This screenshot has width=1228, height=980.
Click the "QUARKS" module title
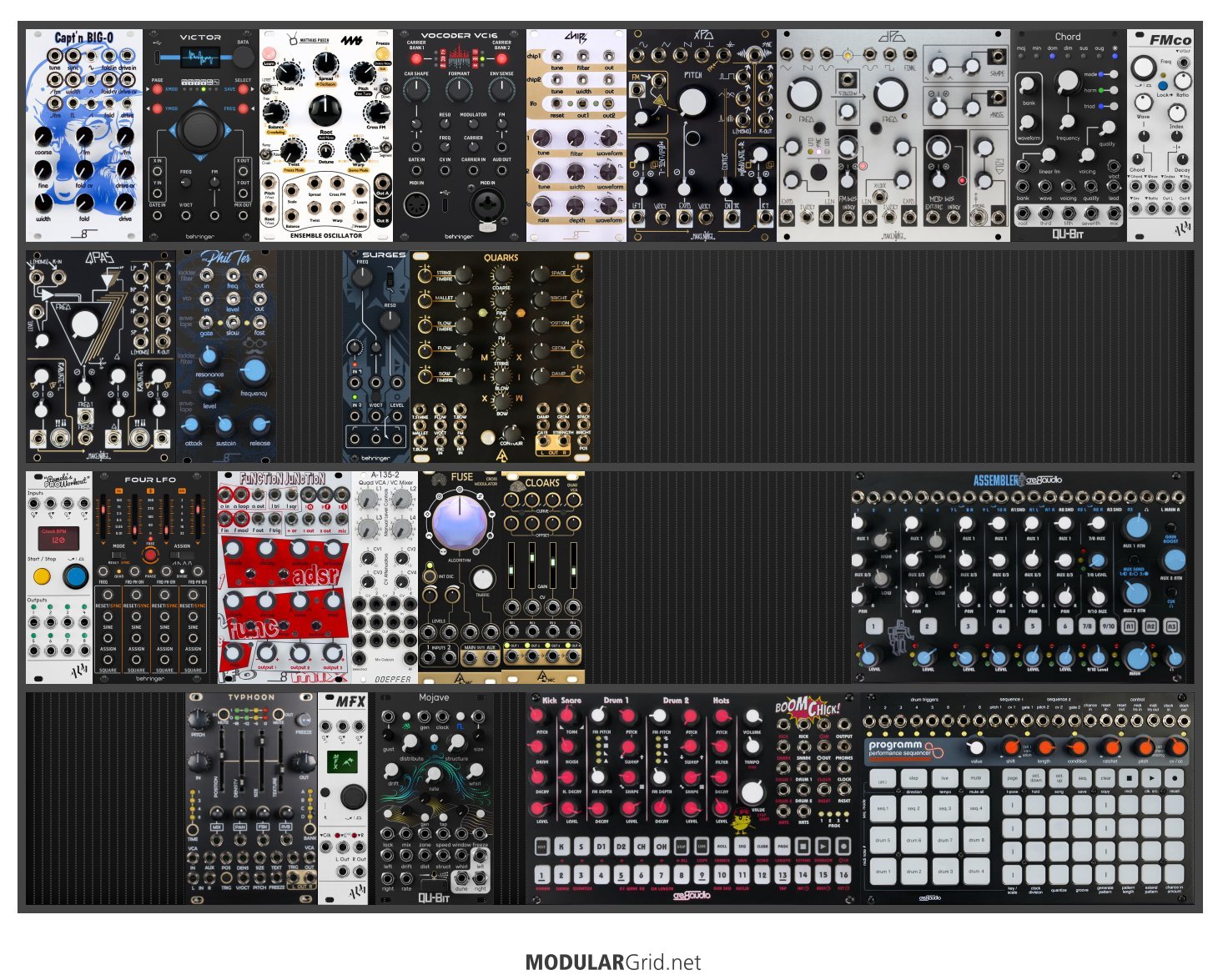point(501,258)
